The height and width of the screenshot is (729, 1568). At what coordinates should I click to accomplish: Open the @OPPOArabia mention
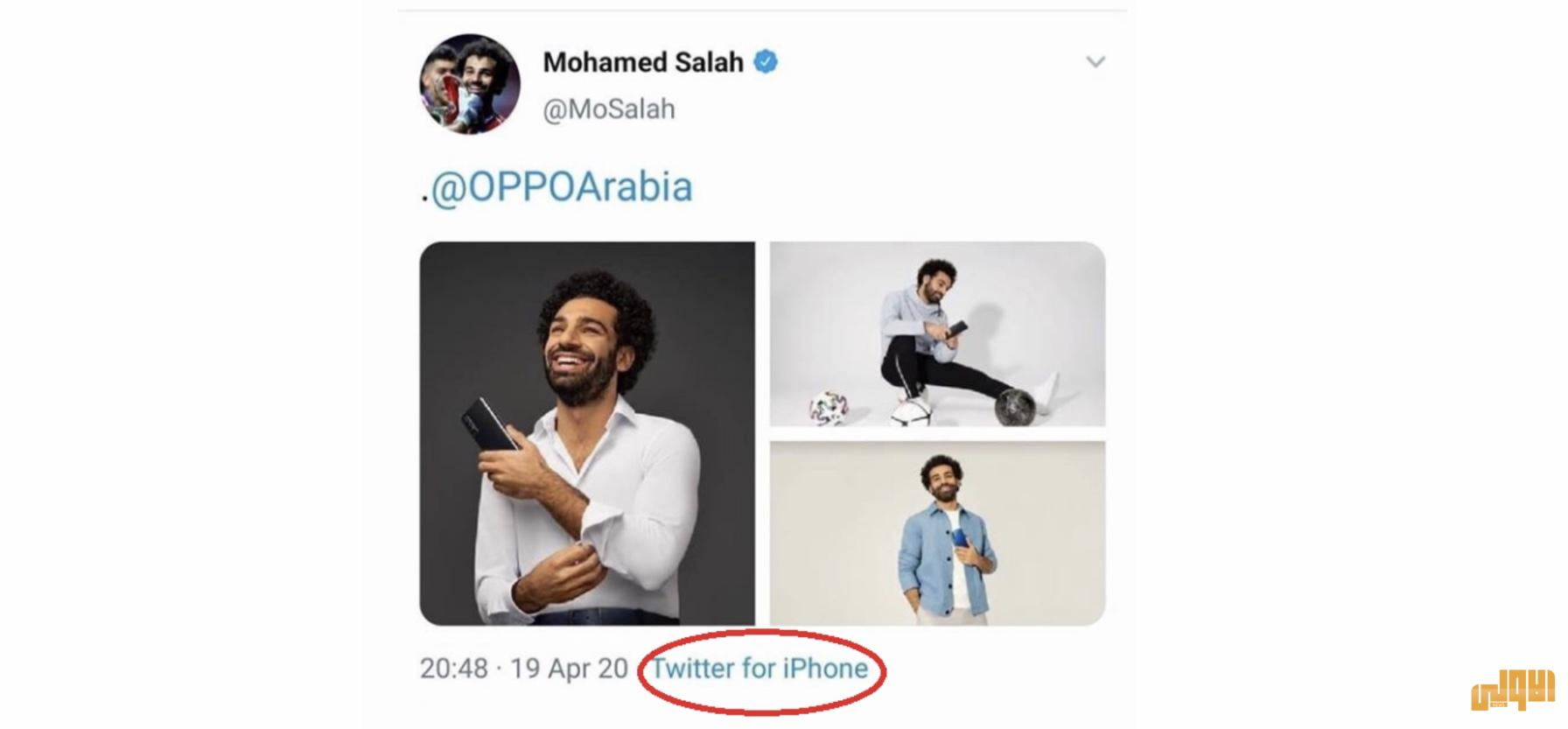(x=563, y=188)
